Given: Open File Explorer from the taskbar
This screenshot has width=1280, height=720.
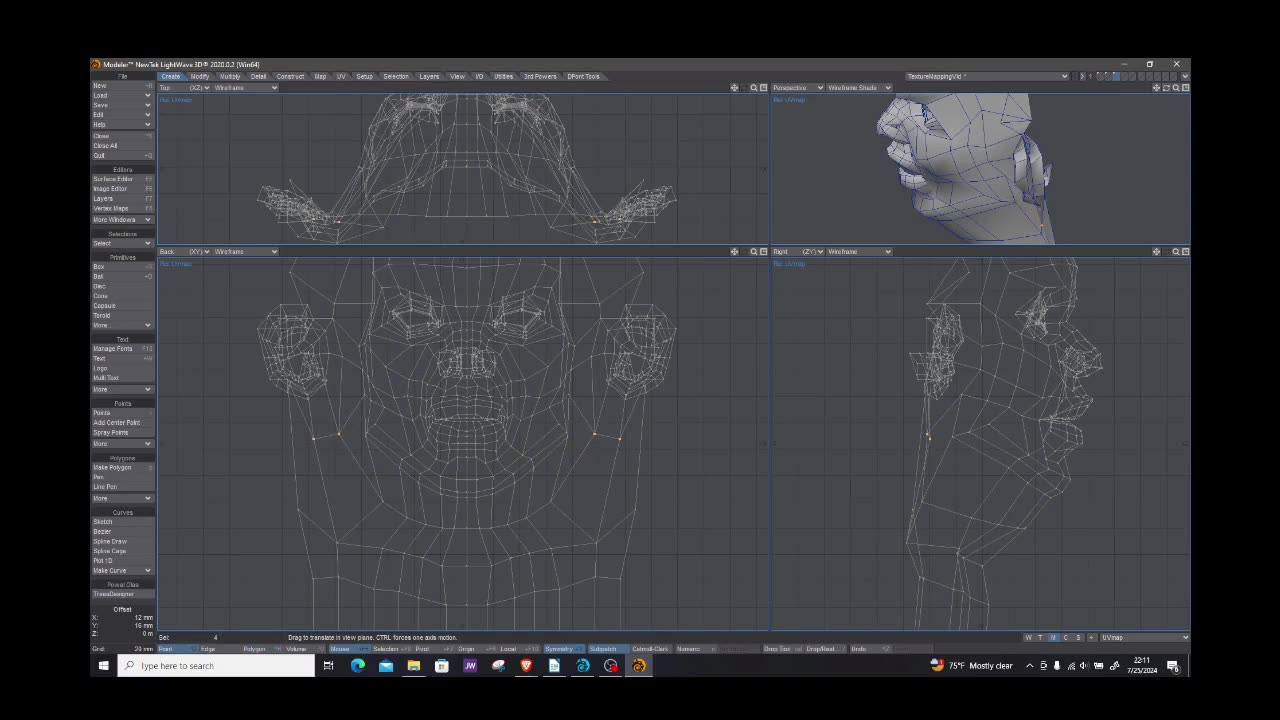Looking at the screenshot, I should (413, 666).
